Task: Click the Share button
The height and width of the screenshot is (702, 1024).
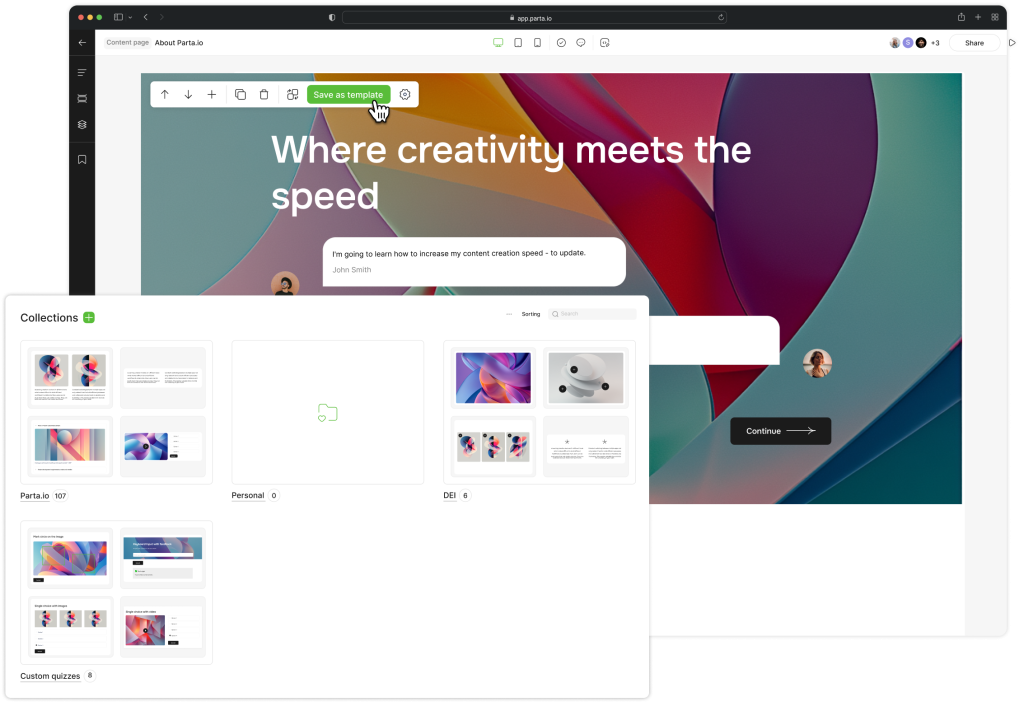Action: point(974,43)
